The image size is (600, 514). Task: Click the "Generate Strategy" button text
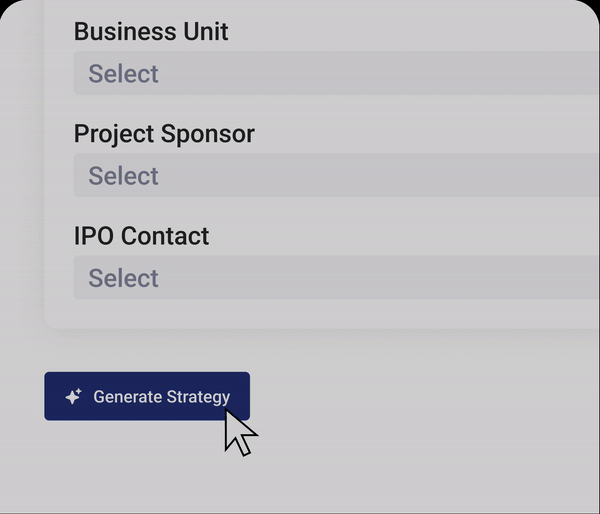(x=161, y=397)
